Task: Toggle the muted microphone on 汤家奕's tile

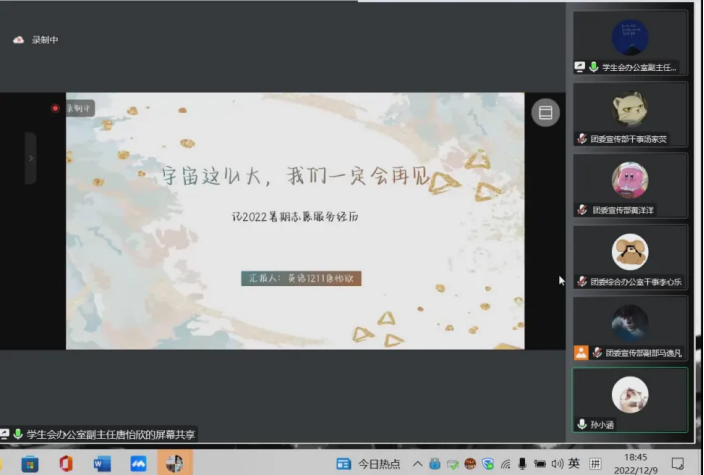Action: (582, 139)
